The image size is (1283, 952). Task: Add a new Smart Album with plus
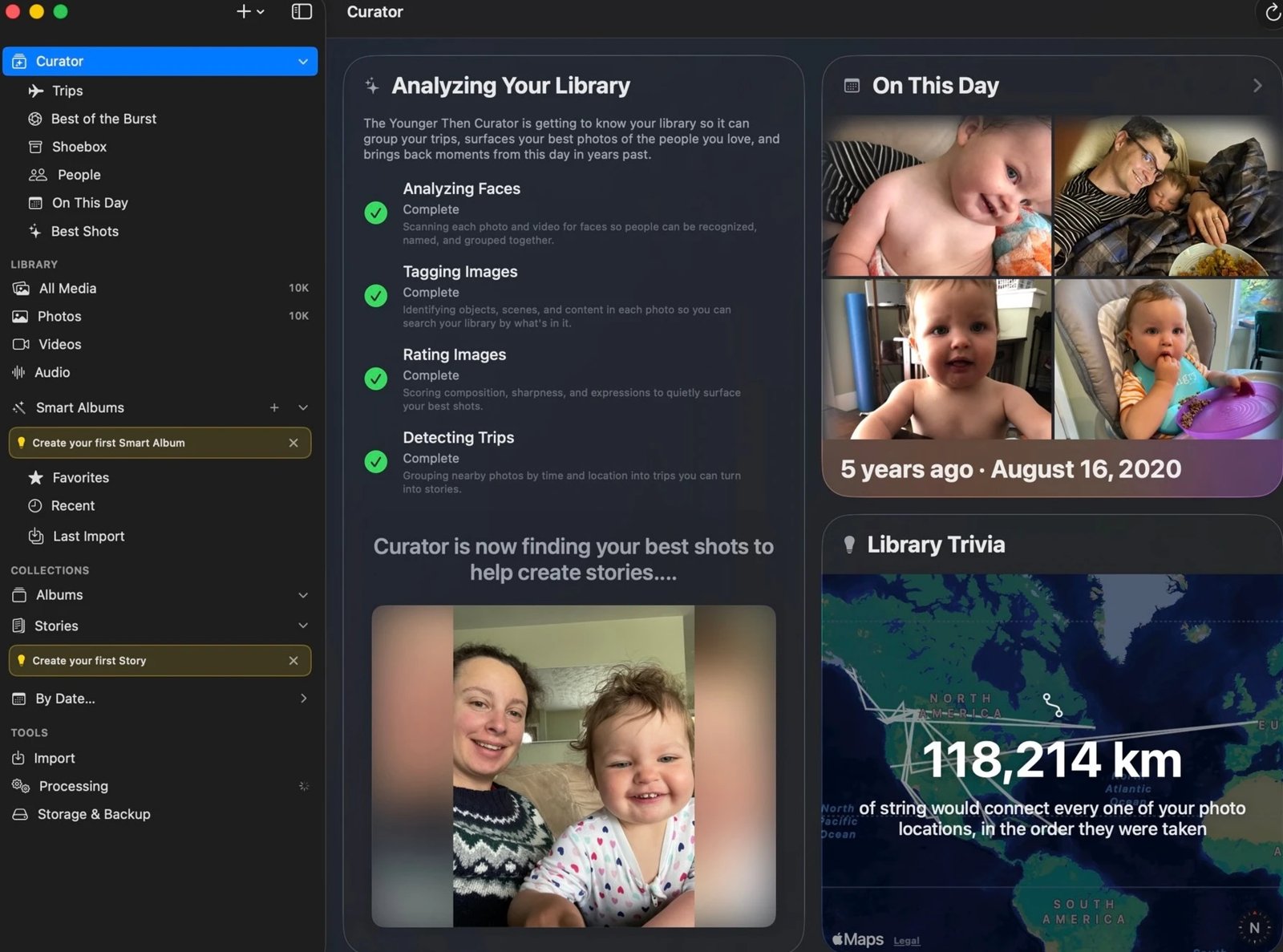[x=274, y=407]
